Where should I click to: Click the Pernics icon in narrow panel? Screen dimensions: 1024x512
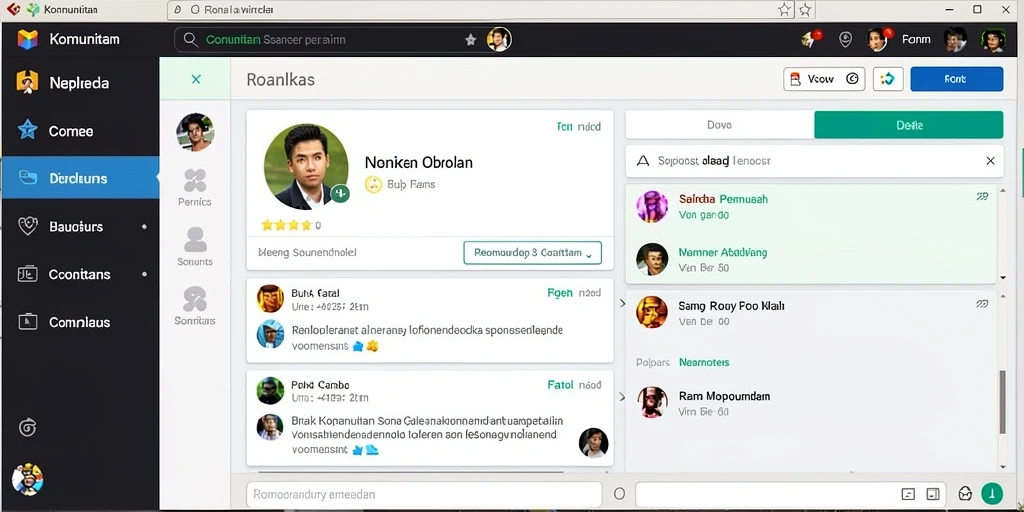click(195, 180)
